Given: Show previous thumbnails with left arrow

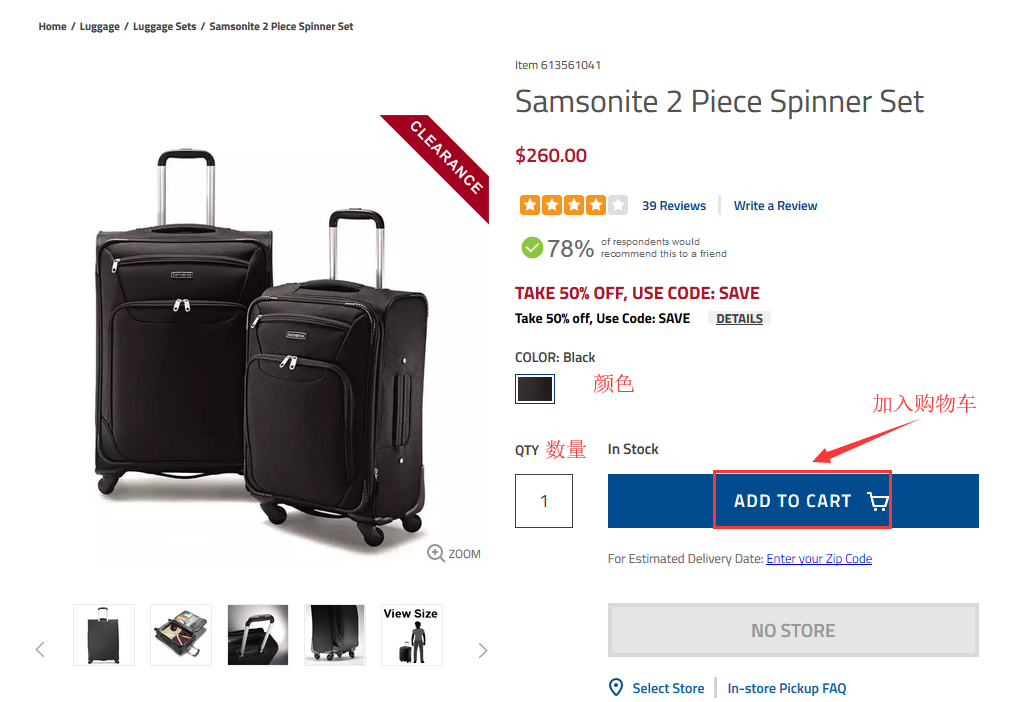Looking at the screenshot, I should (40, 650).
